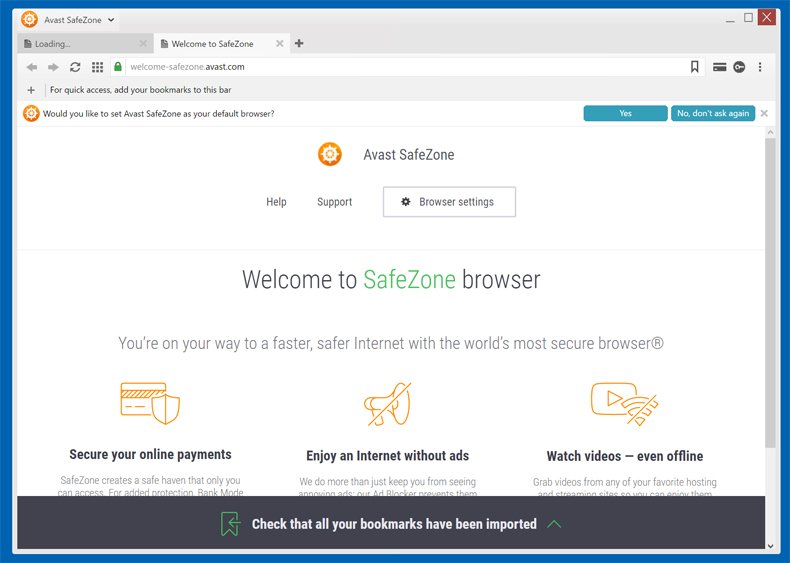This screenshot has width=790, height=563.
Task: Click Check that all your bookmarks have been imported
Action: [x=394, y=524]
